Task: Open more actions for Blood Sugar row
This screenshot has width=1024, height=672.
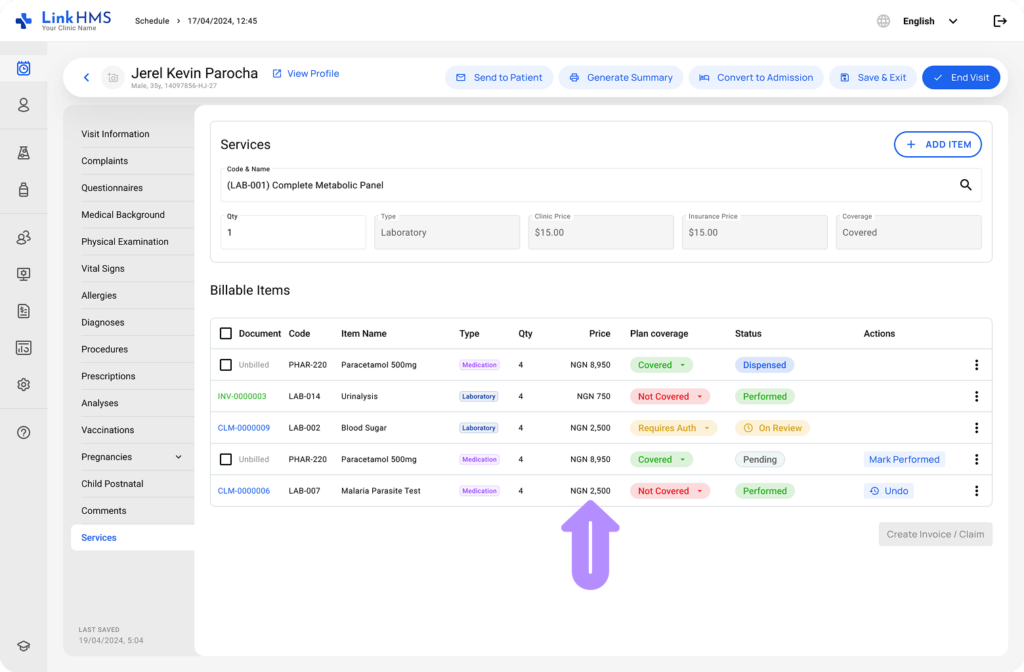Action: (976, 428)
